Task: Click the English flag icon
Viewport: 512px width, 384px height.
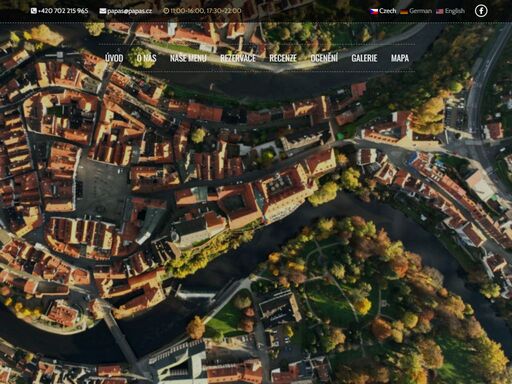Action: [440, 11]
